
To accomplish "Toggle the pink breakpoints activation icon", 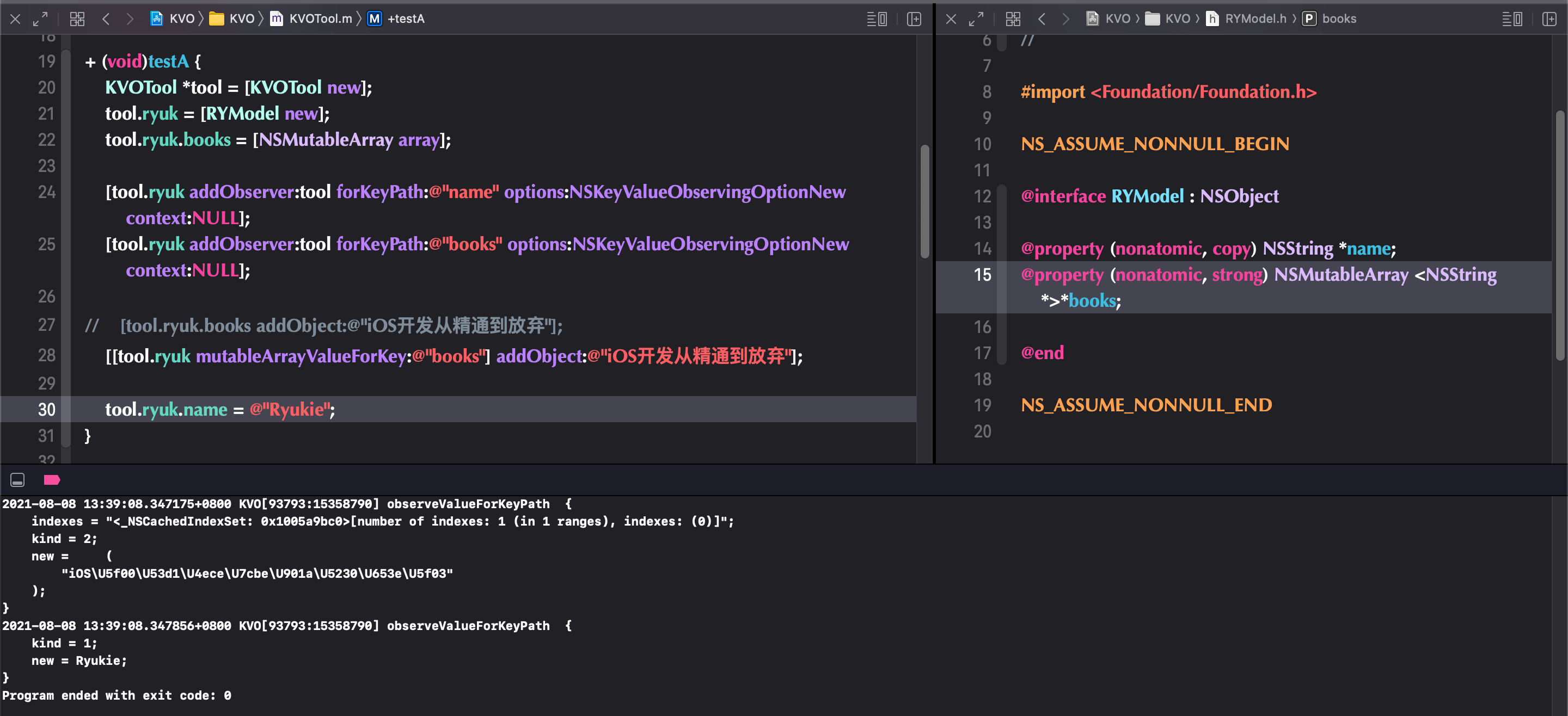I will coord(52,480).
